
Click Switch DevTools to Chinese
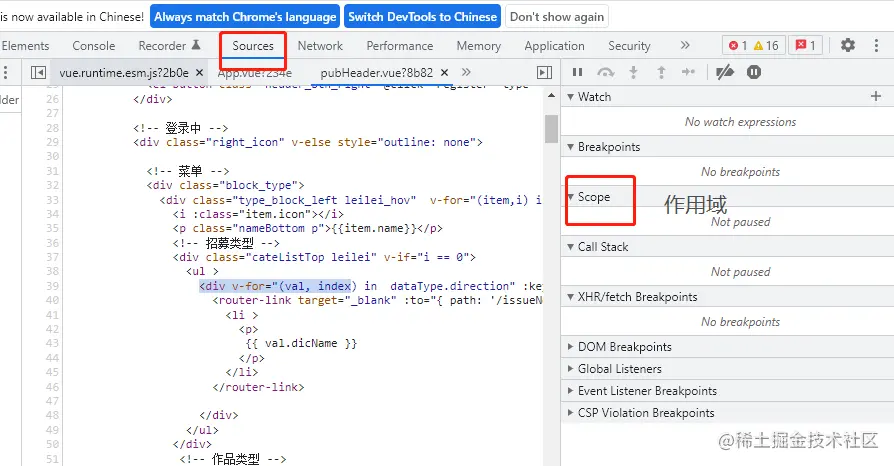pyautogui.click(x=422, y=17)
